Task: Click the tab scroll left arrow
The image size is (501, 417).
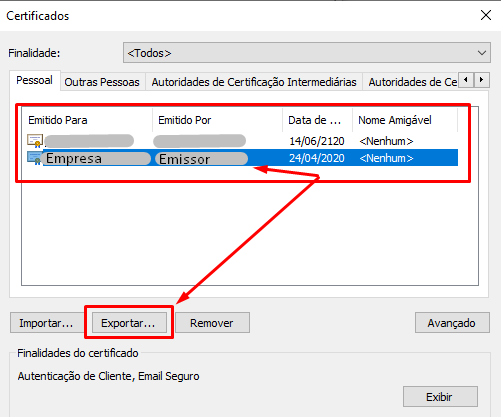Action: point(466,80)
